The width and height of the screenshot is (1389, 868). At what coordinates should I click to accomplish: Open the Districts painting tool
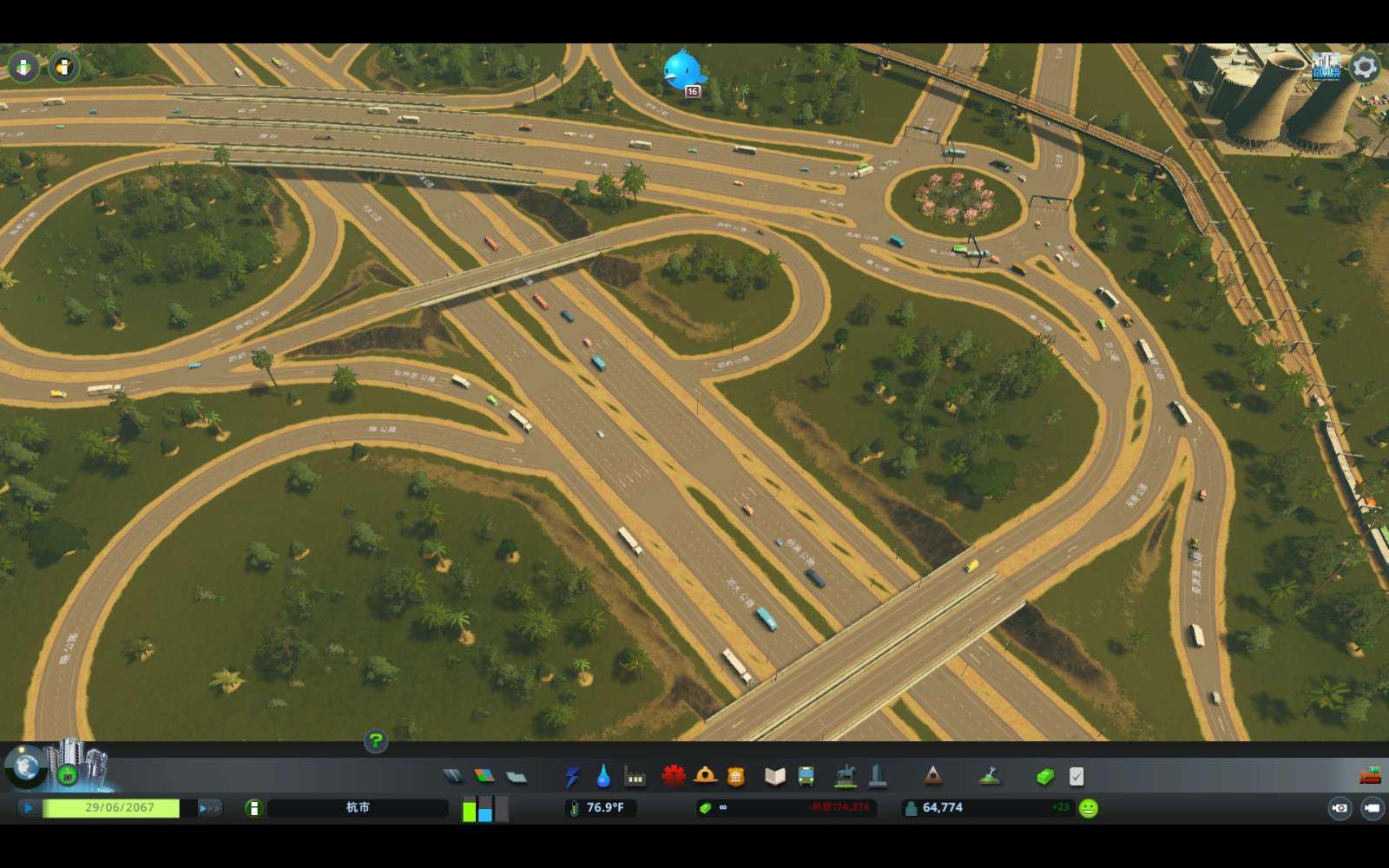[x=517, y=776]
